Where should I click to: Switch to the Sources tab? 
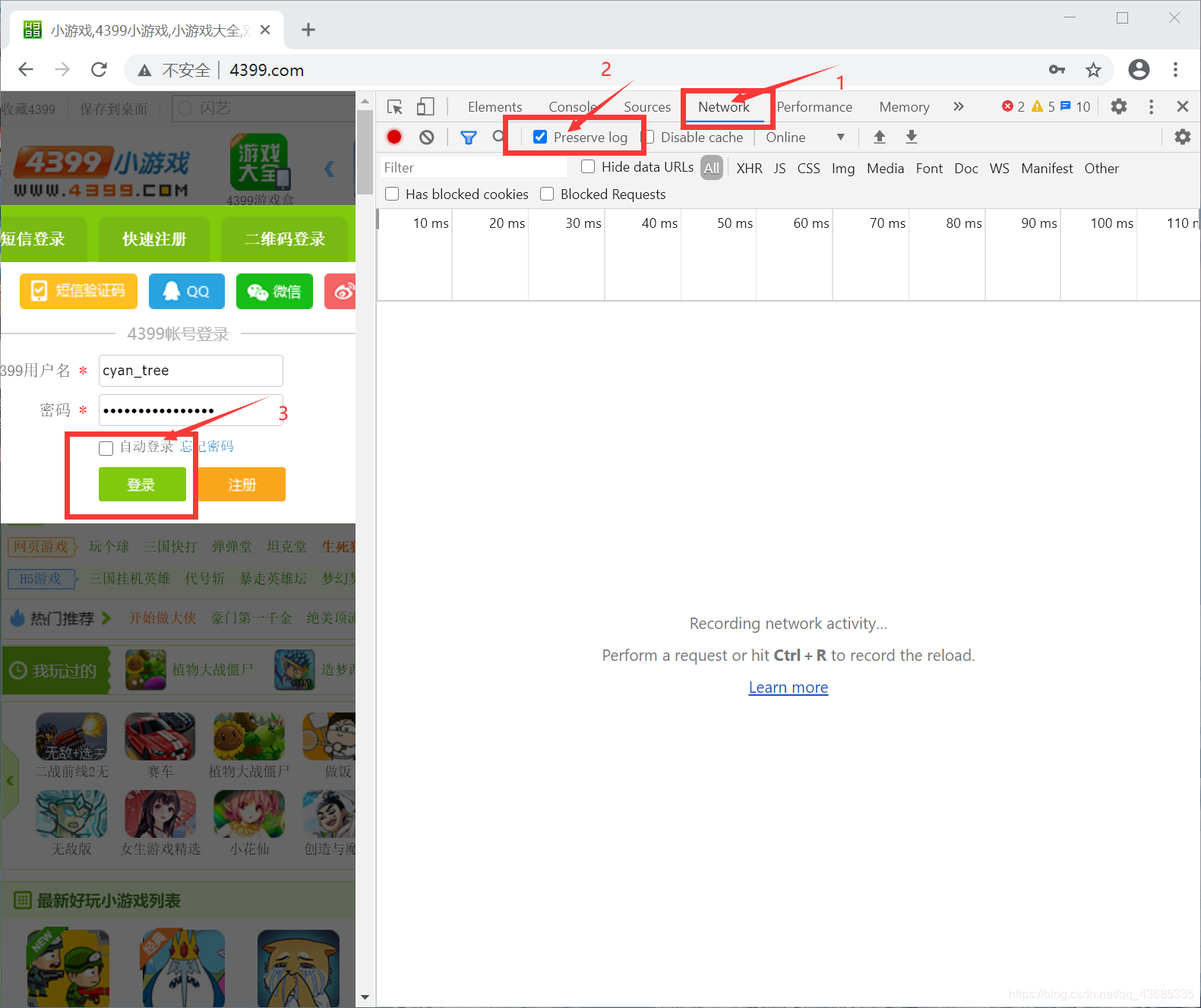click(647, 107)
